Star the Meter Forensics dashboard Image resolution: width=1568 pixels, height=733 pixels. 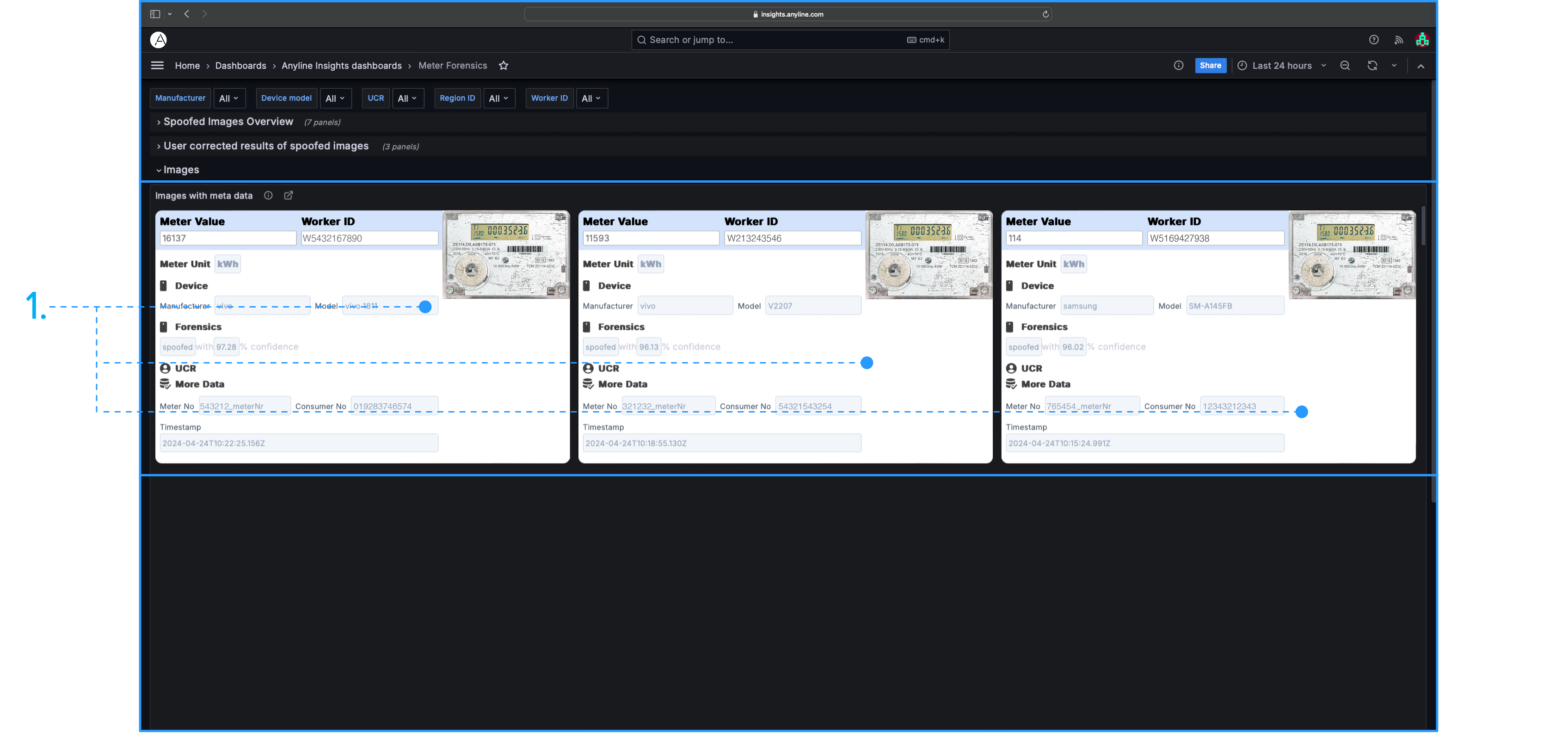pos(504,66)
